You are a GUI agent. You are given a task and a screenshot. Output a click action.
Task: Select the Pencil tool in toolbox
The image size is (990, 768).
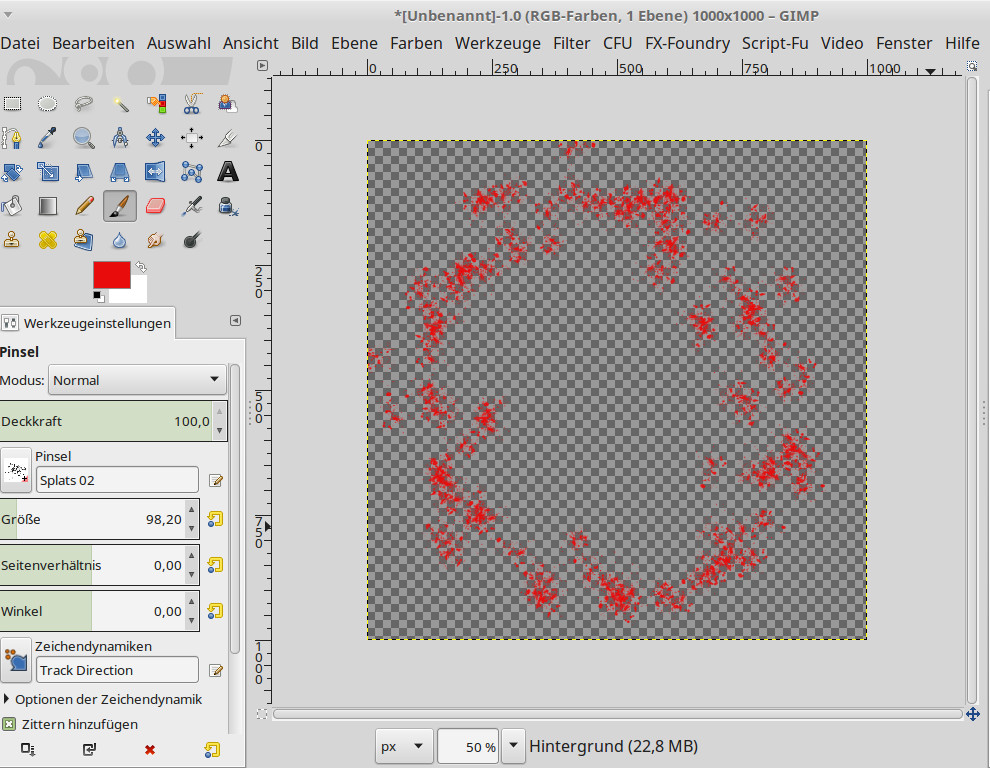(84, 206)
